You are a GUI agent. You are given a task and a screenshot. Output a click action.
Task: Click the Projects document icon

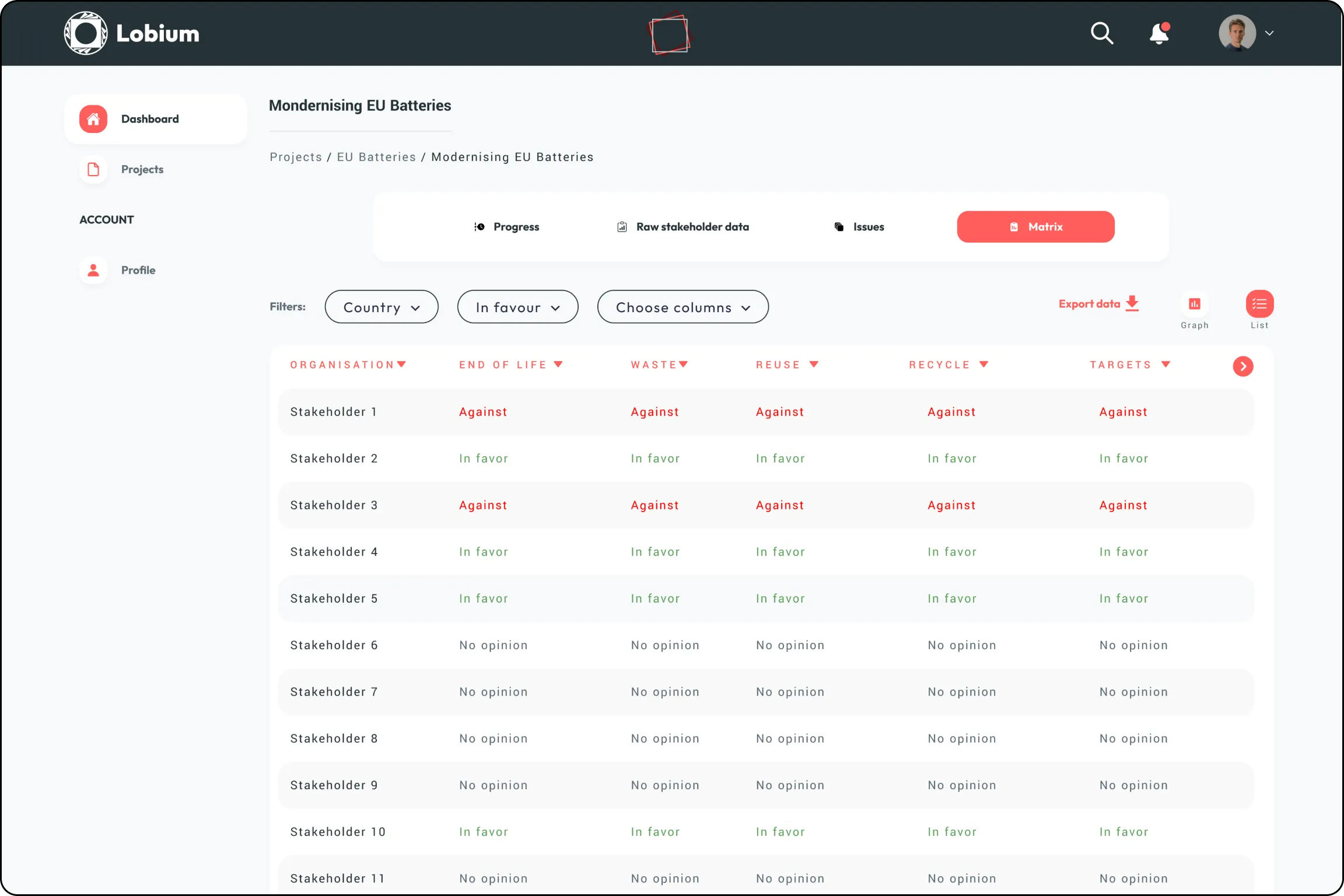93,169
